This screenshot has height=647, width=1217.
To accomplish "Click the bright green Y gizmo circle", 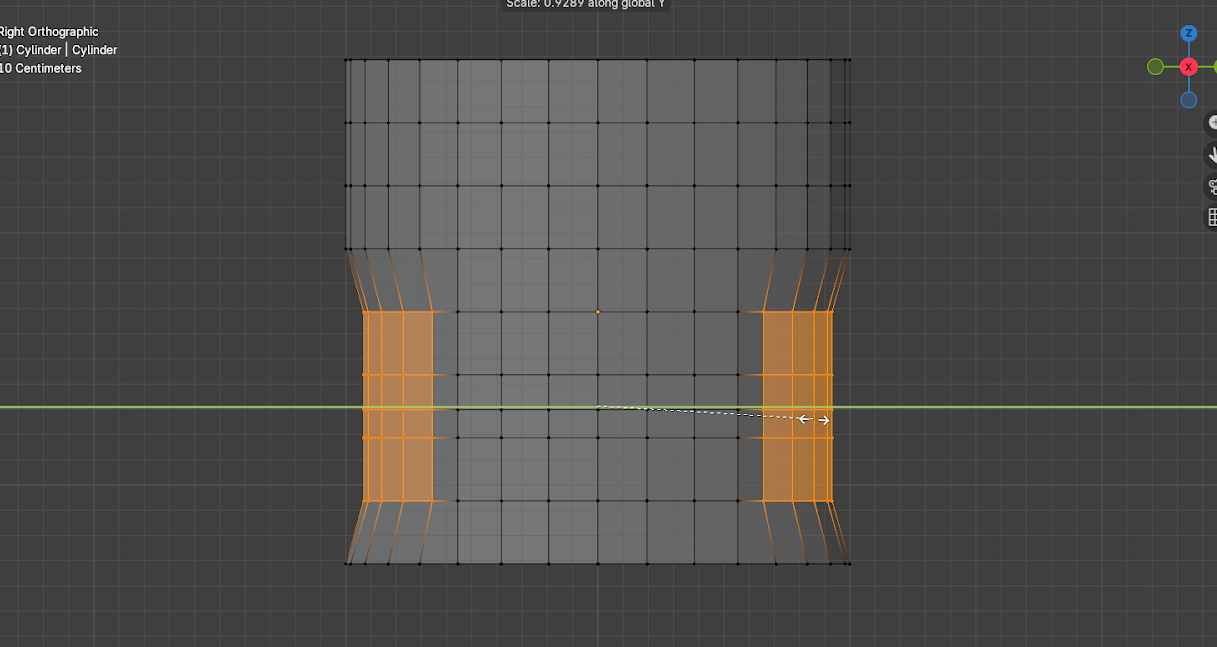I will pyautogui.click(x=1213, y=67).
